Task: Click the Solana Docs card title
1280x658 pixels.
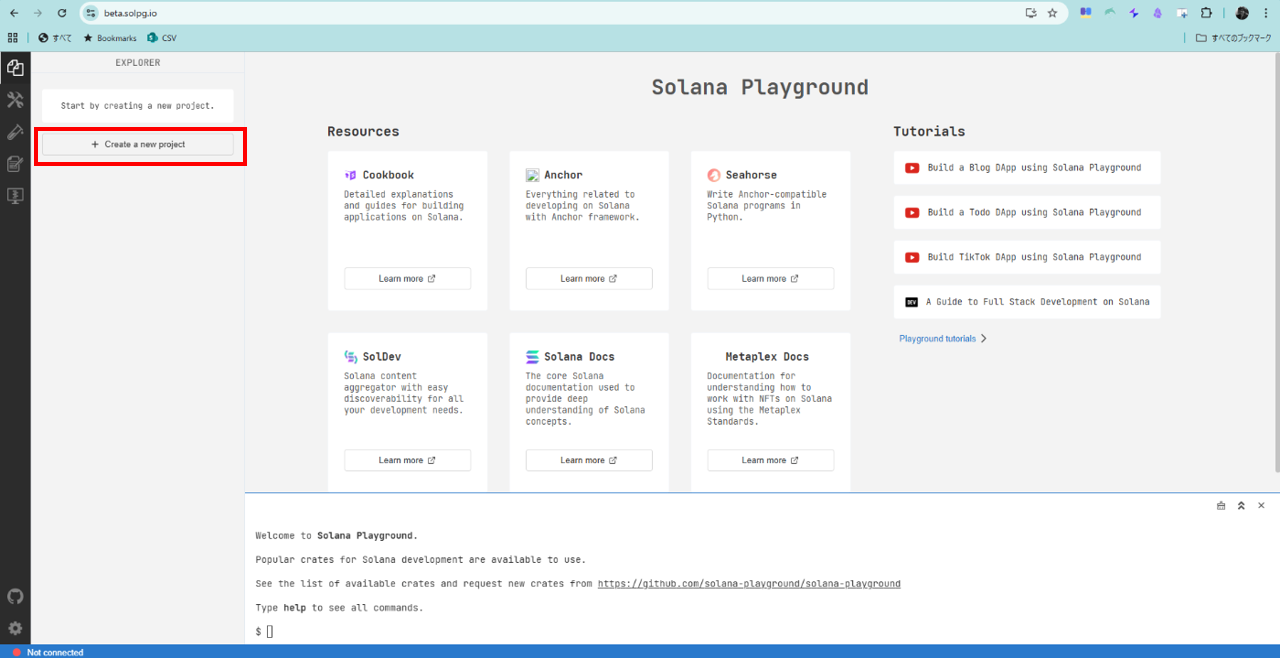Action: (579, 357)
